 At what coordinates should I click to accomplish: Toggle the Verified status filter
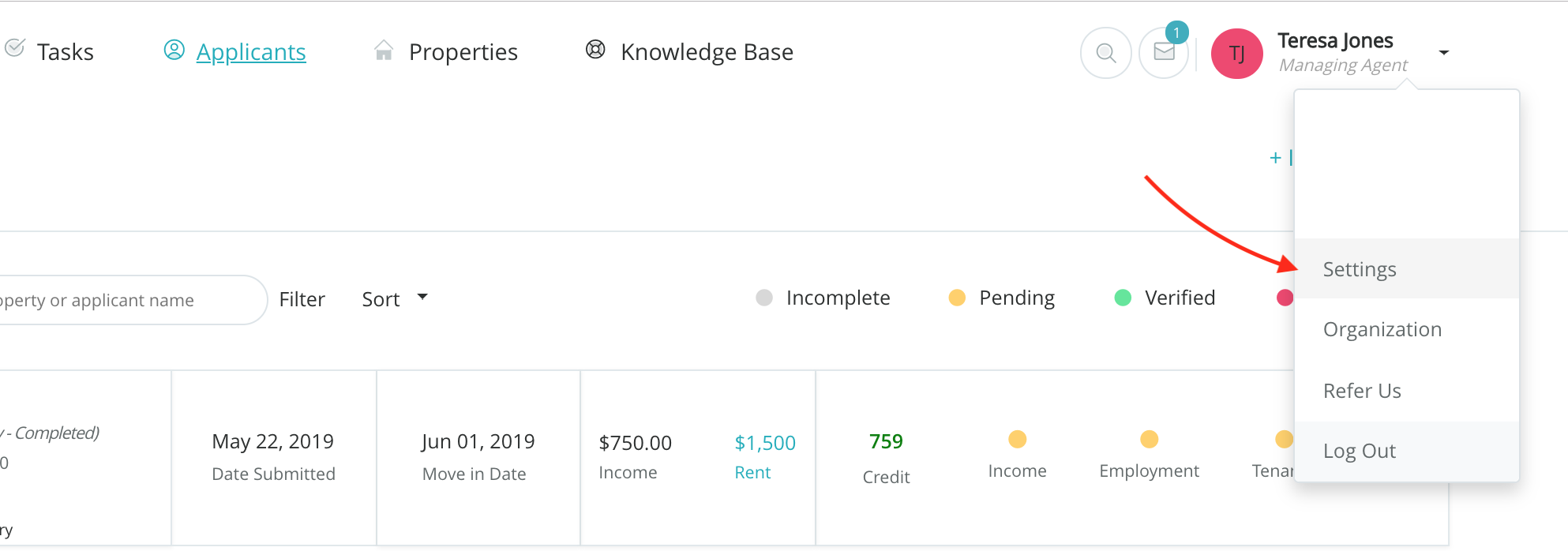[1165, 298]
